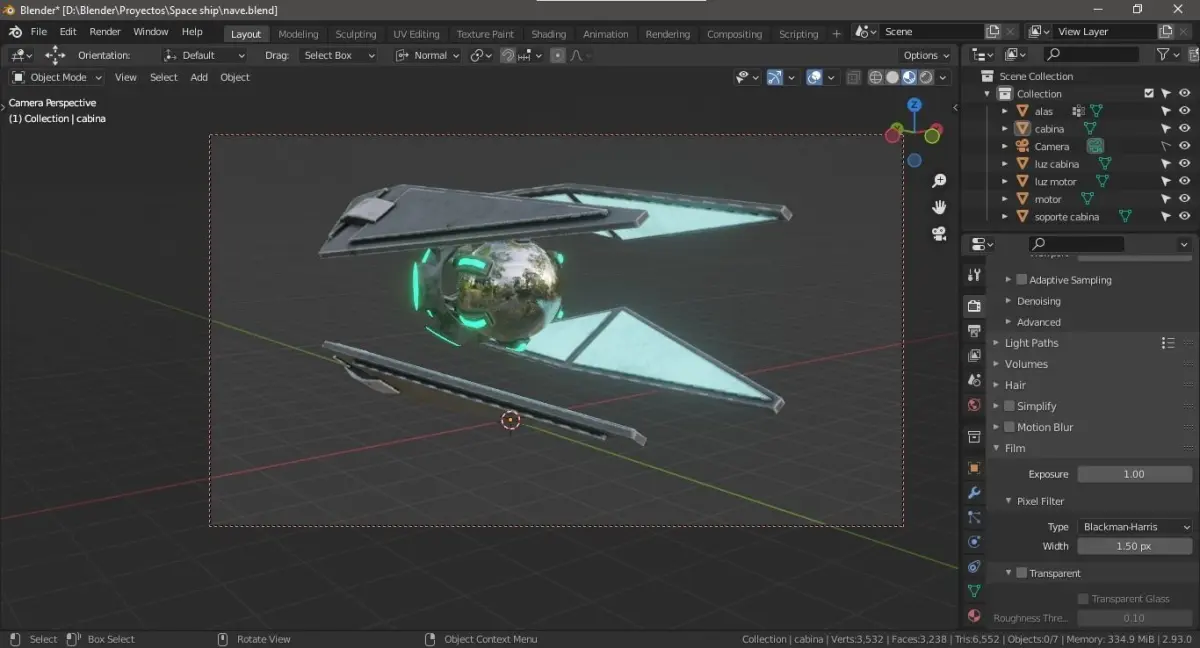Open the Modifier properties wrench icon
The image size is (1200, 648).
tap(974, 492)
